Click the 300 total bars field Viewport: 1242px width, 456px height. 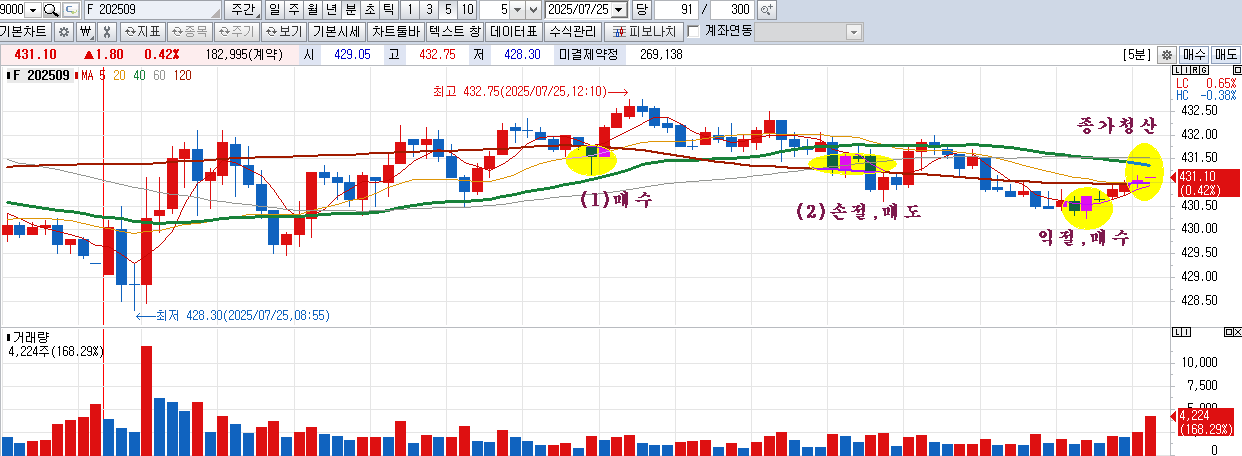734,10
